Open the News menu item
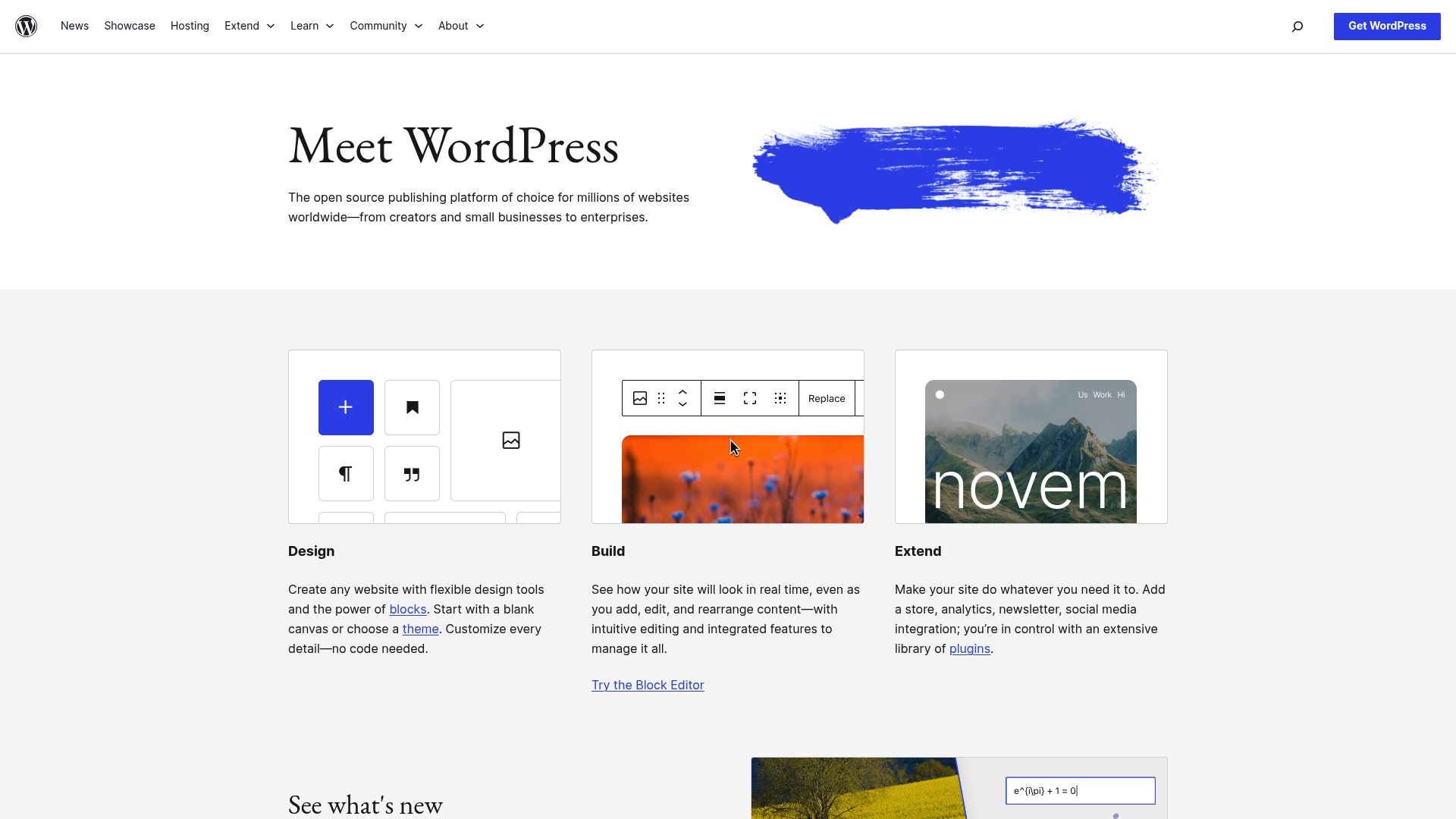This screenshot has height=819, width=1456. (74, 26)
